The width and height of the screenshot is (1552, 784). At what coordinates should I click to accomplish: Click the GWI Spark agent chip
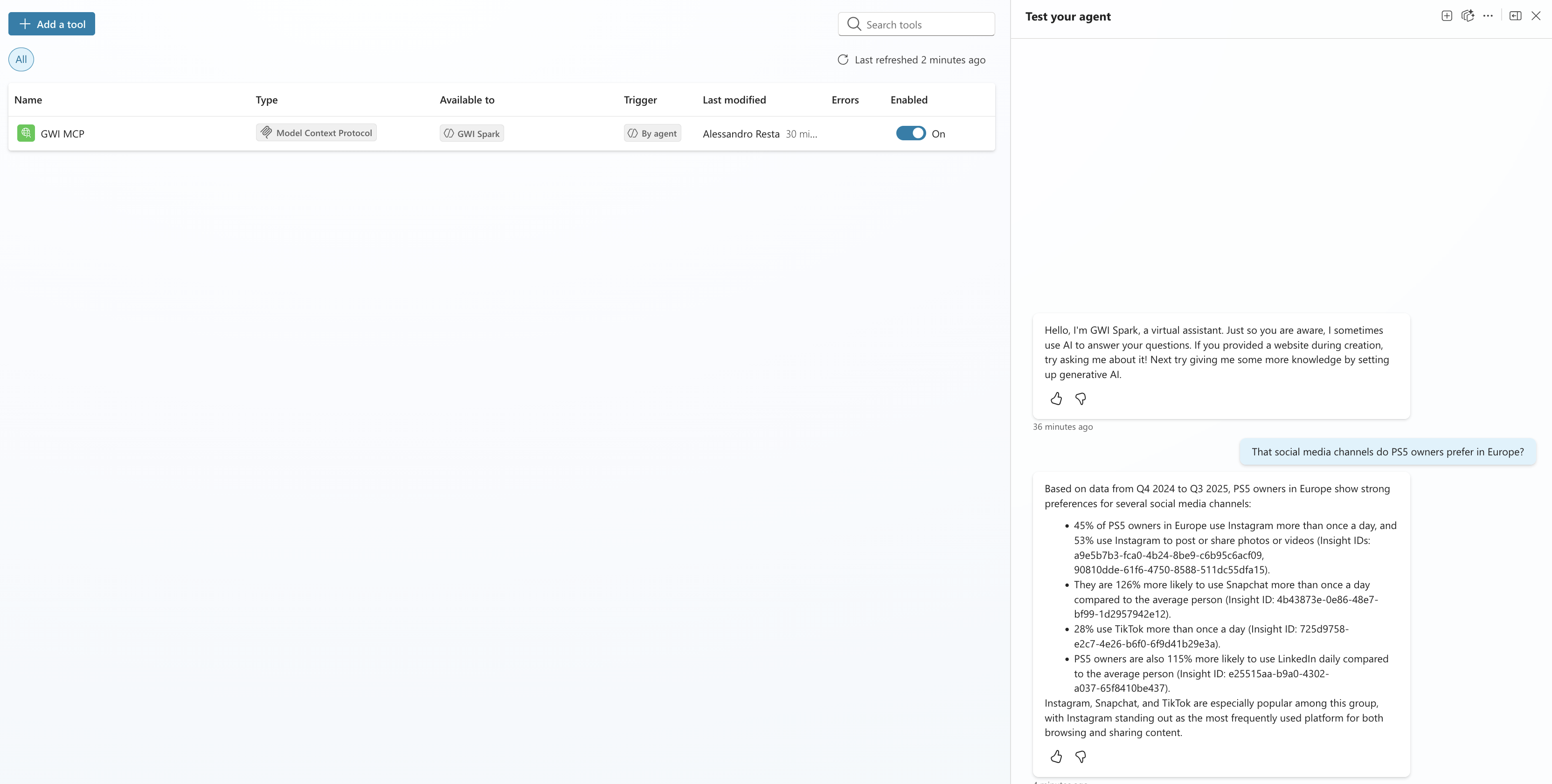(x=472, y=134)
